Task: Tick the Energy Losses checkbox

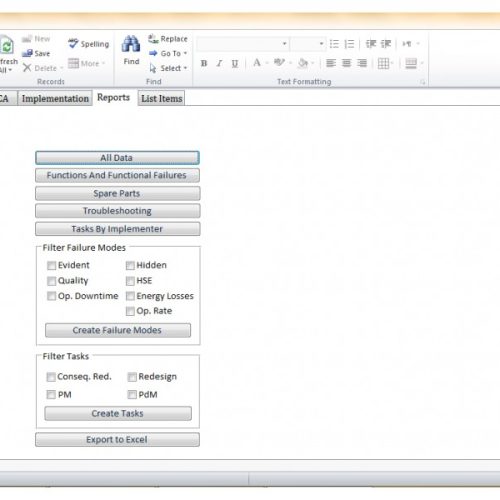Action: click(x=130, y=296)
